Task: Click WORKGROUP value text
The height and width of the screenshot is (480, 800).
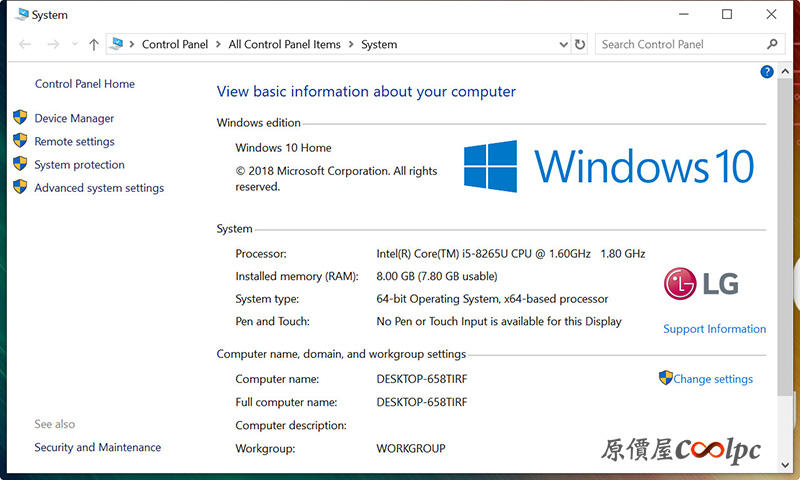Action: pos(411,448)
